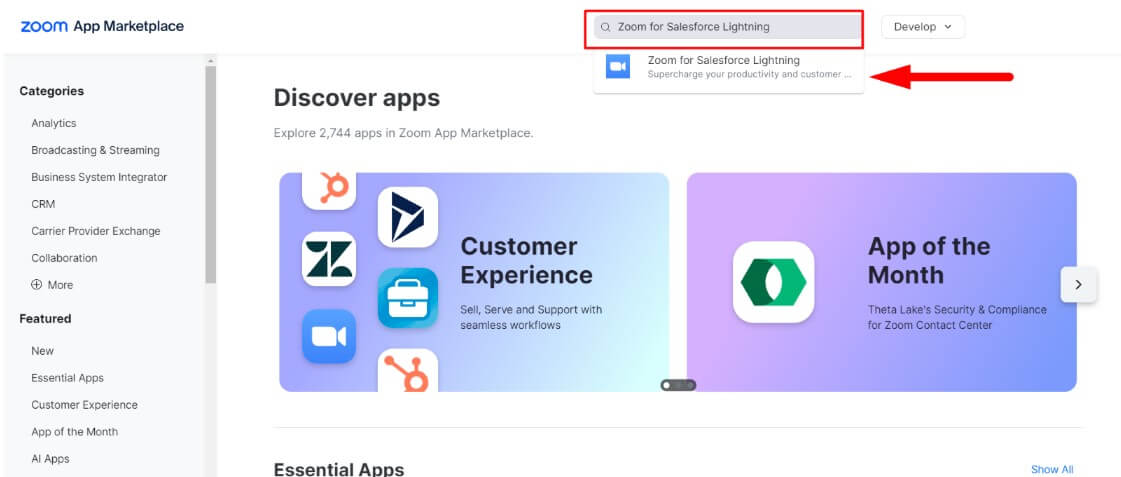Open the New featured list
This screenshot has width=1121, height=477.
tap(42, 350)
